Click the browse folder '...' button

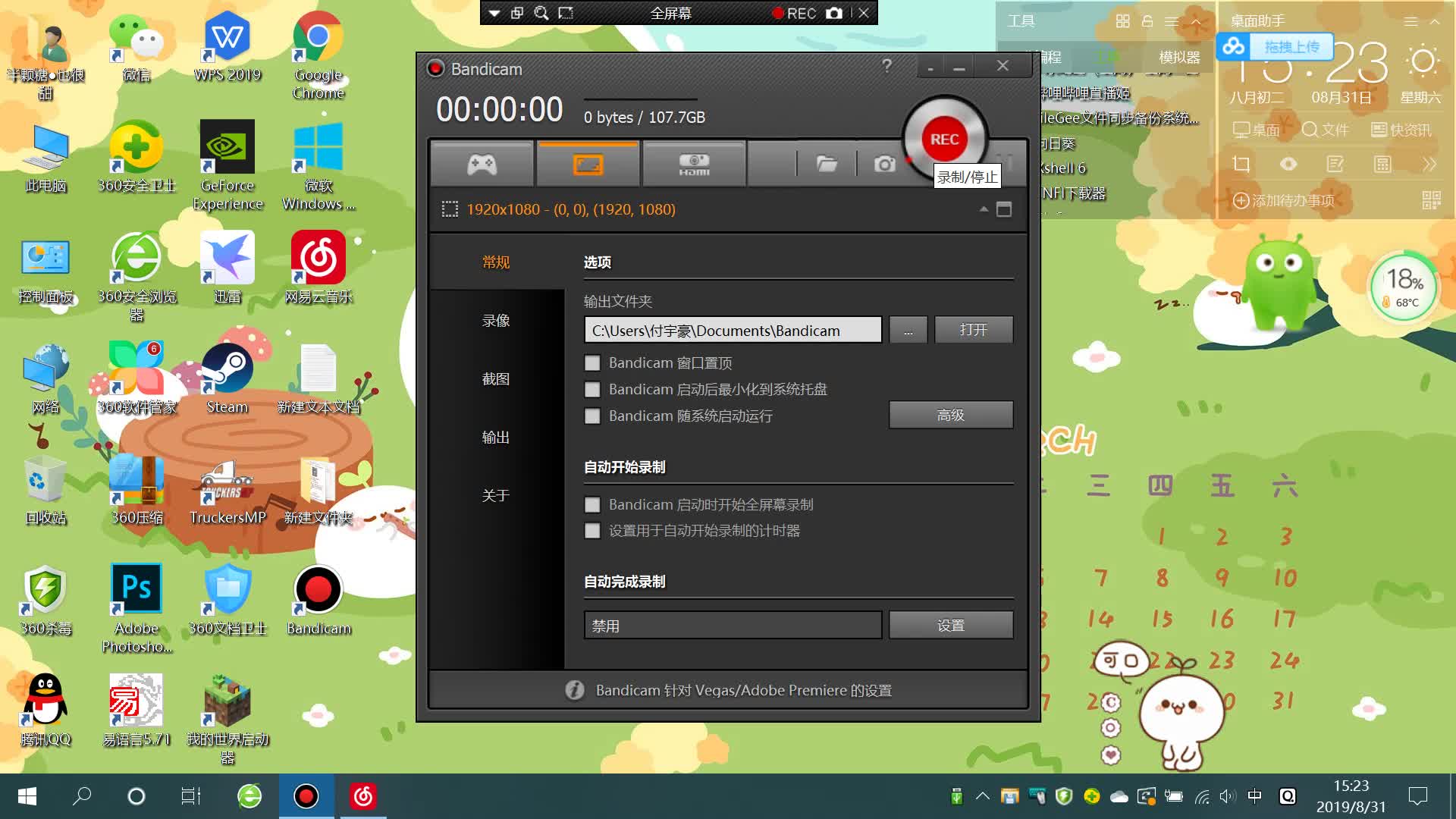click(x=908, y=331)
